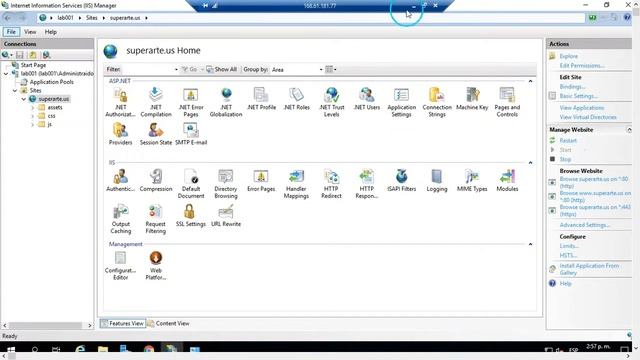
Task: Open Configuration Editor feature
Action: (120, 265)
